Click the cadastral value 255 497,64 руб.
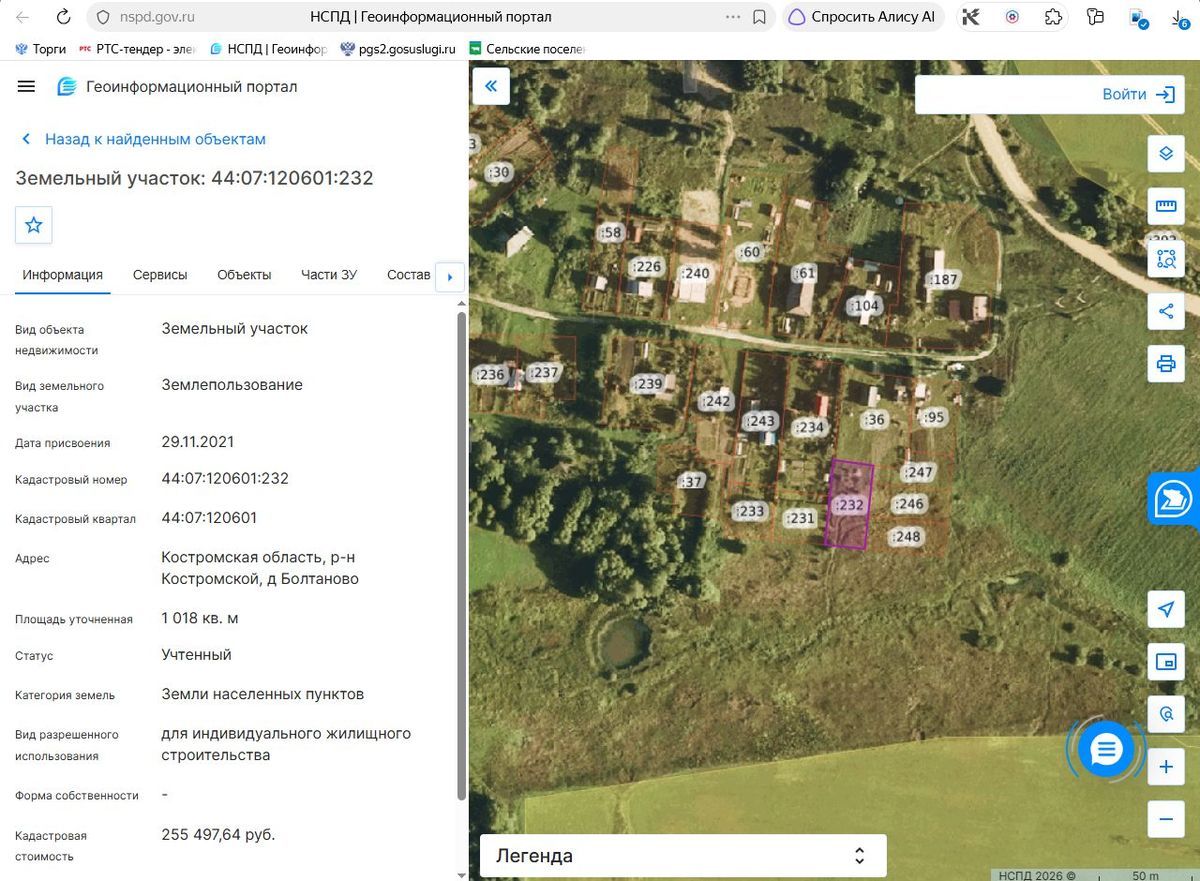 (218, 835)
